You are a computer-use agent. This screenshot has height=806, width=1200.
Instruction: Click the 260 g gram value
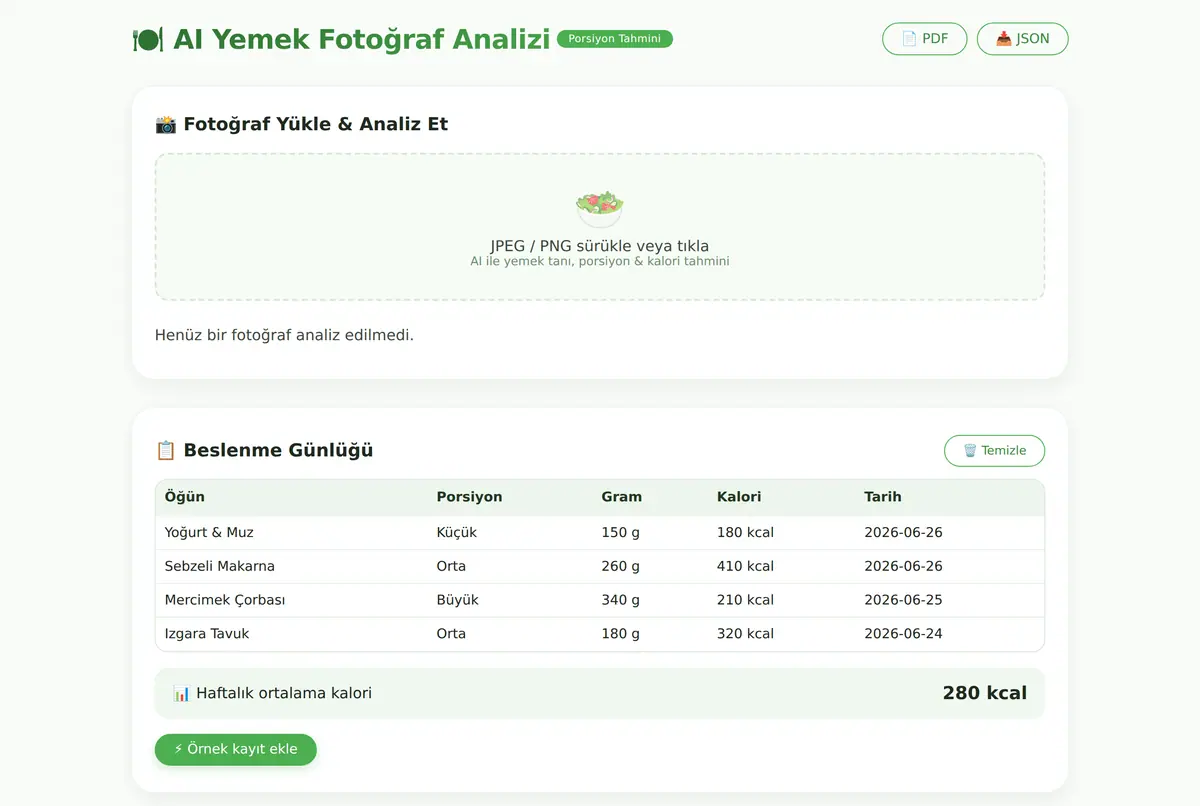pyautogui.click(x=621, y=566)
